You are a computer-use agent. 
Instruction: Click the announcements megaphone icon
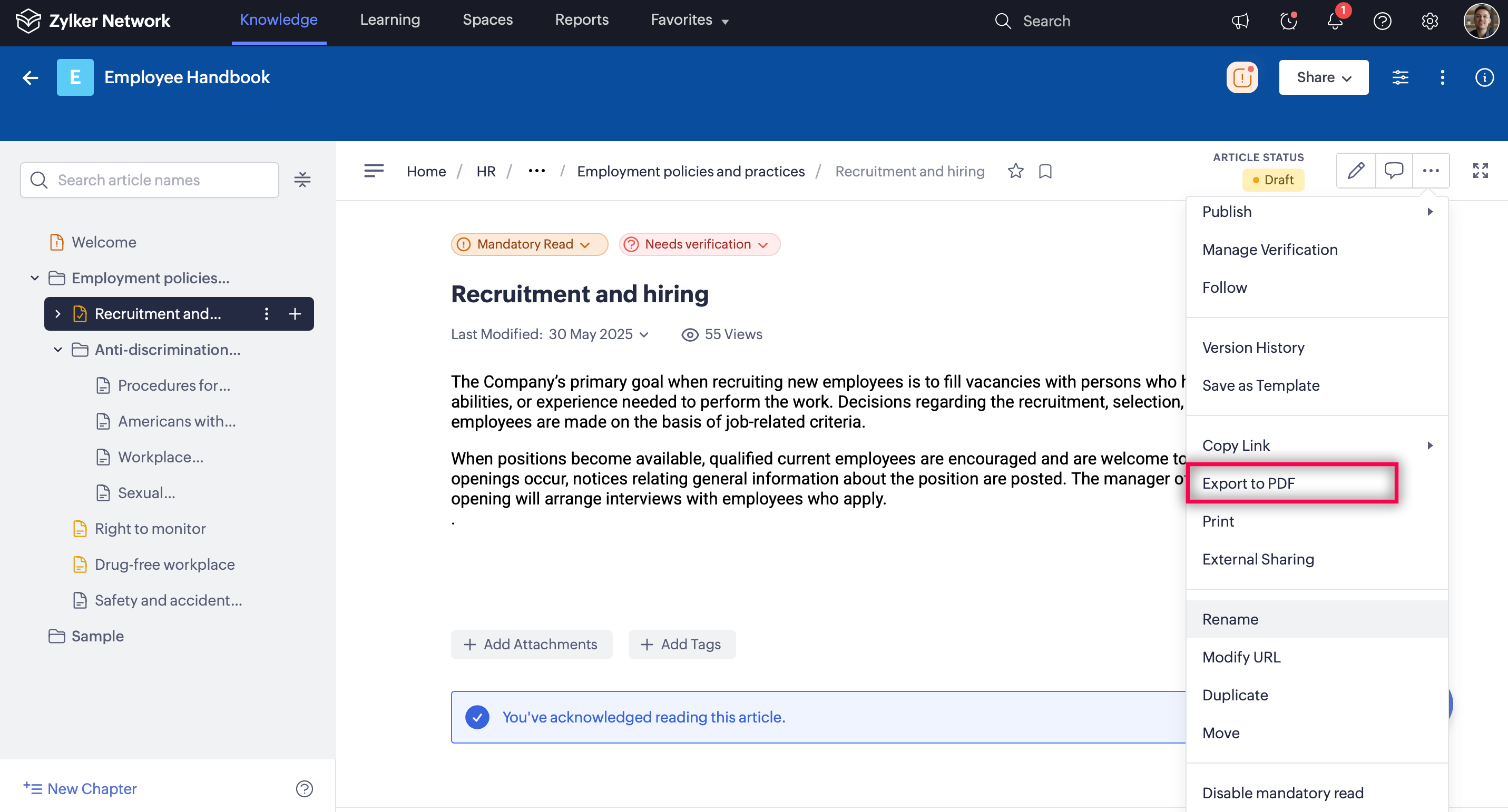click(x=1240, y=21)
